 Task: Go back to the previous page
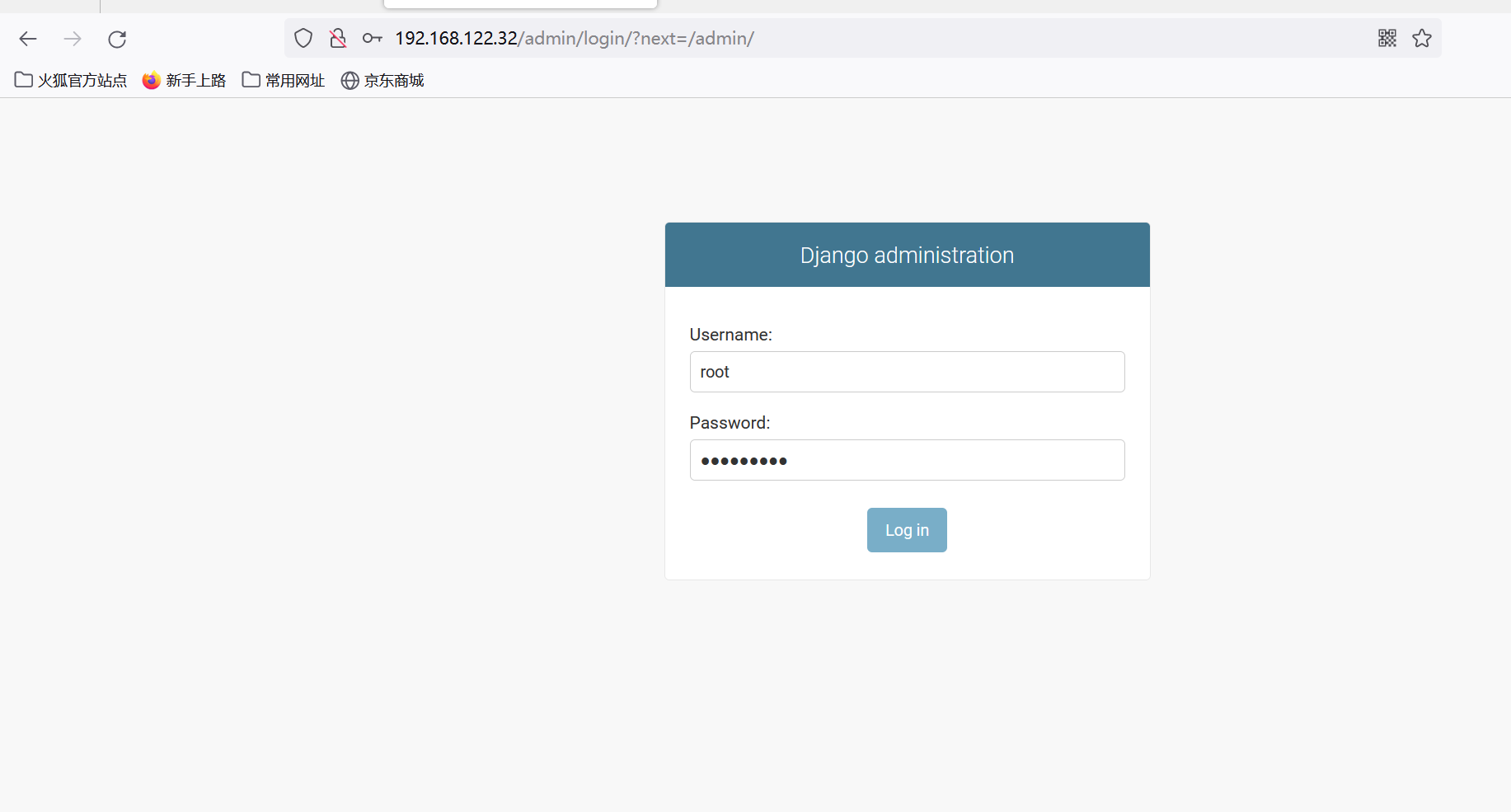click(28, 39)
